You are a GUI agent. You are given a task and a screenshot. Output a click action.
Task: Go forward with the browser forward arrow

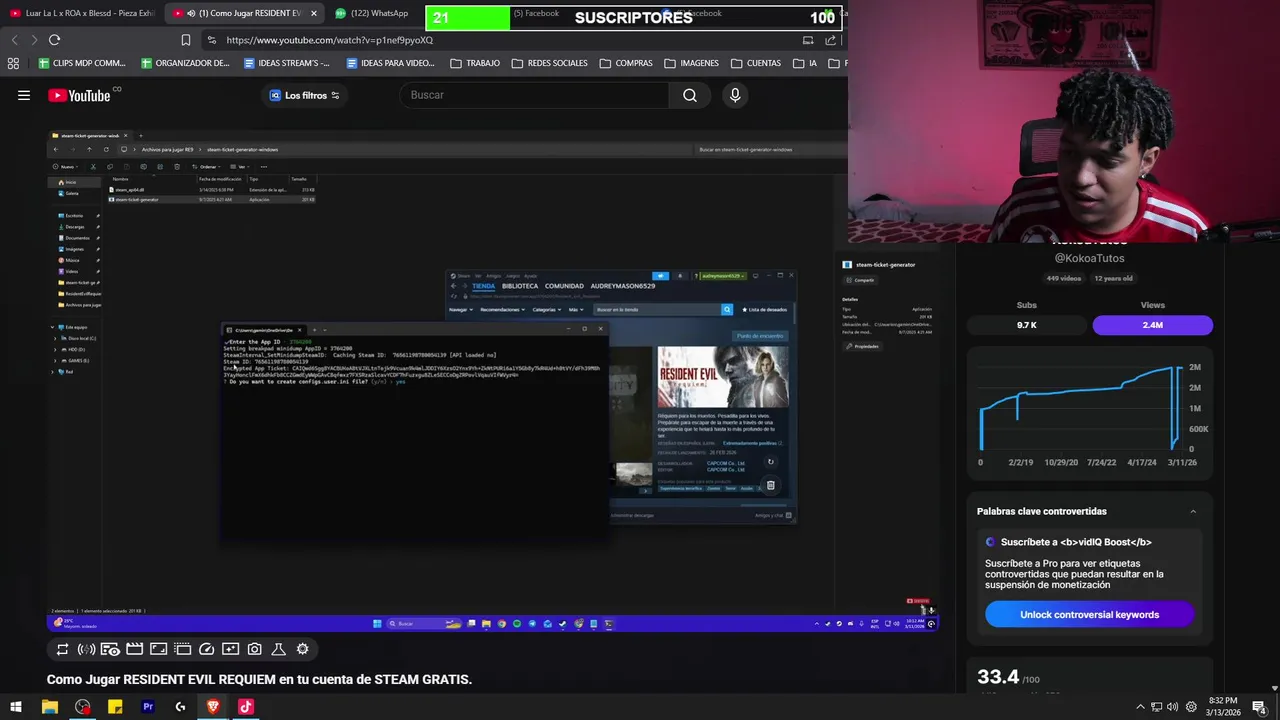[x=34, y=40]
